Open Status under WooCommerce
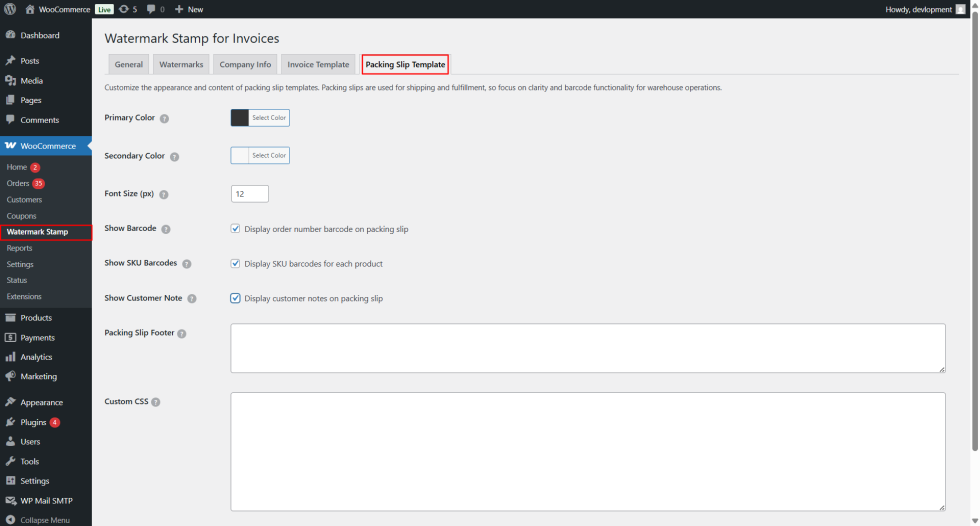 (x=17, y=280)
